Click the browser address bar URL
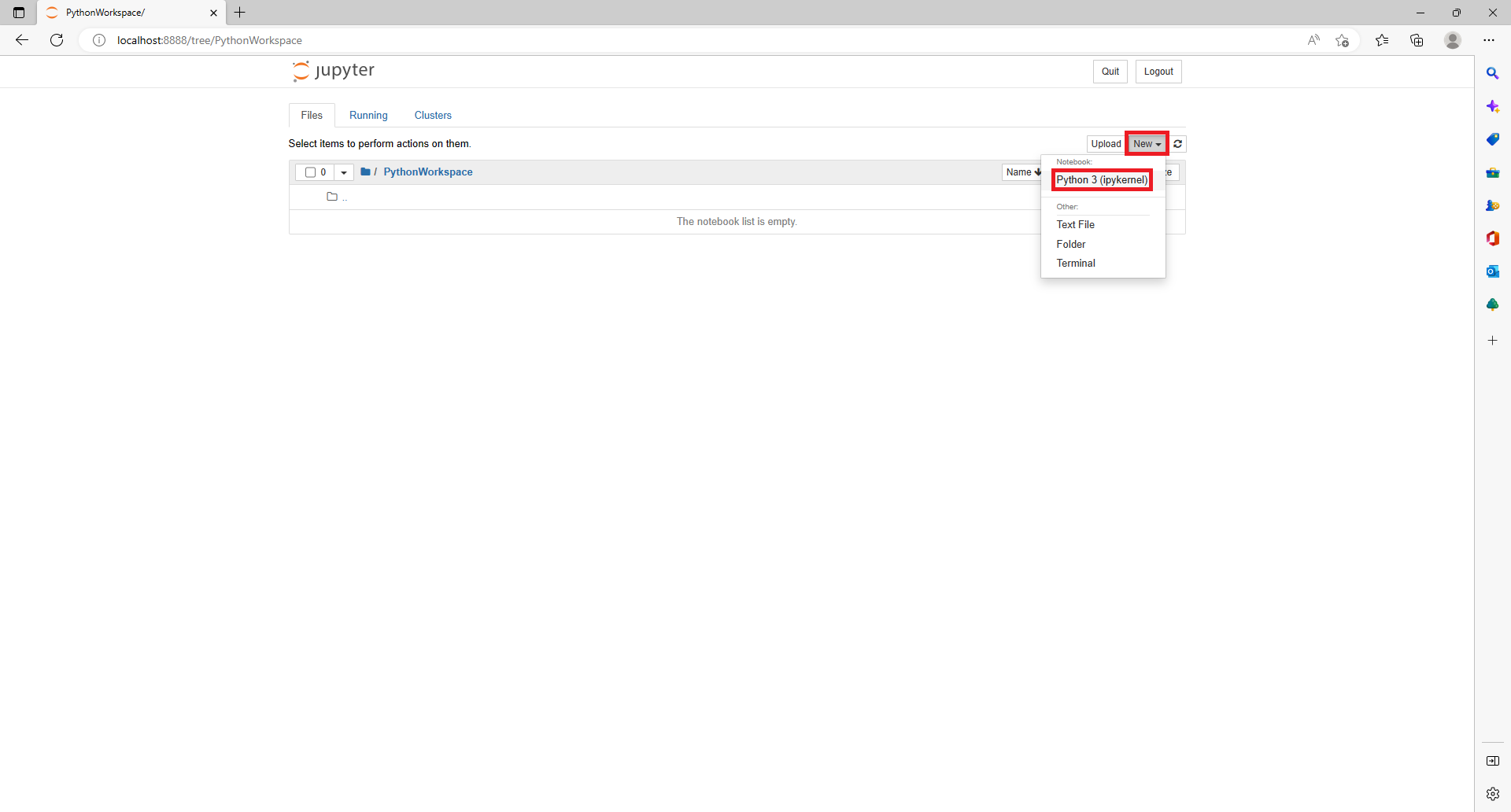The image size is (1511, 812). click(x=209, y=40)
